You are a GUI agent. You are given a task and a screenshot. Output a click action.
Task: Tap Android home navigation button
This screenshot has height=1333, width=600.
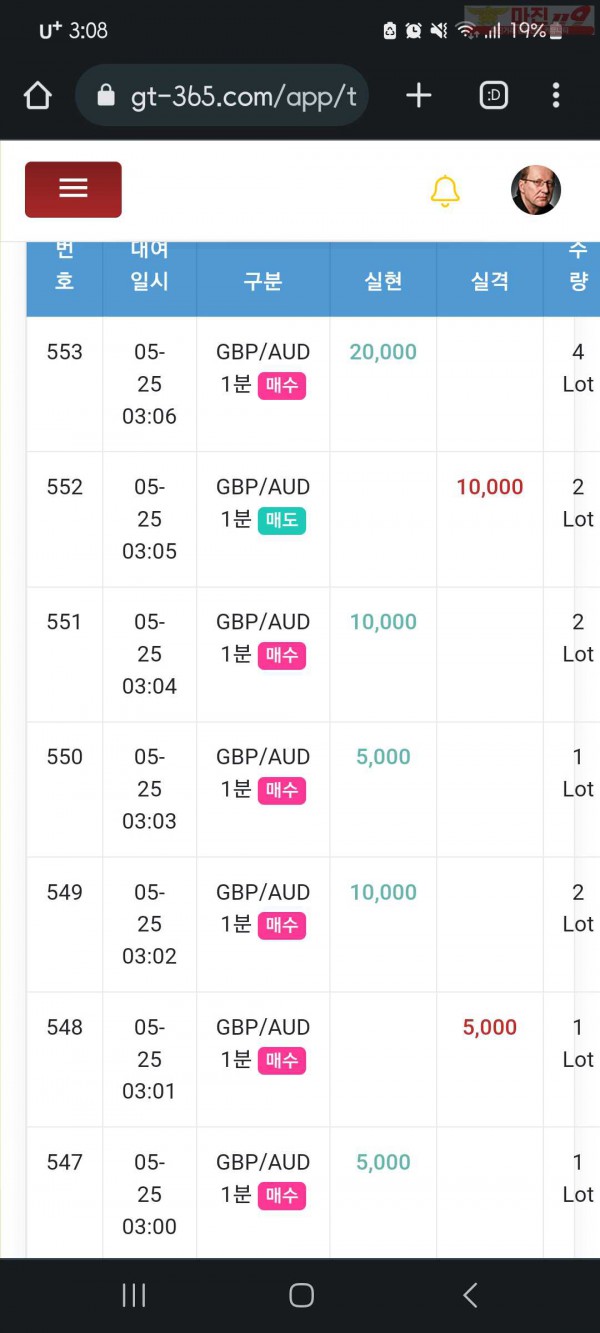pyautogui.click(x=301, y=1295)
